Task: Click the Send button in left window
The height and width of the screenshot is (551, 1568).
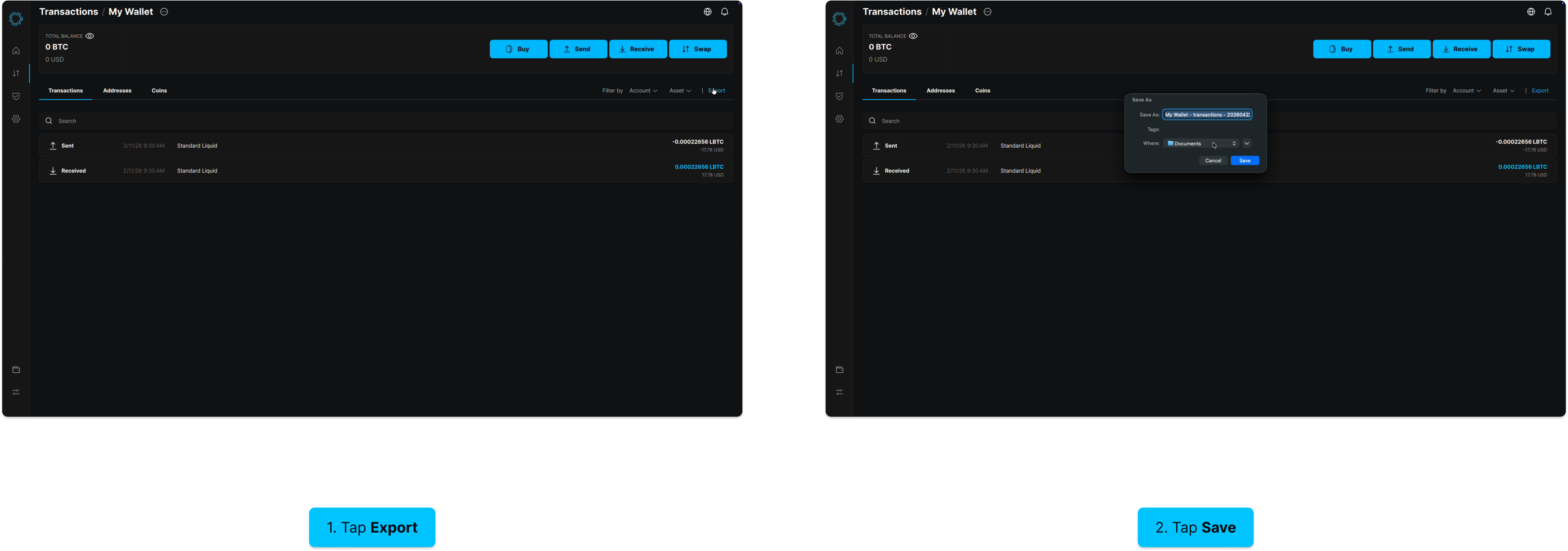Action: click(x=578, y=49)
